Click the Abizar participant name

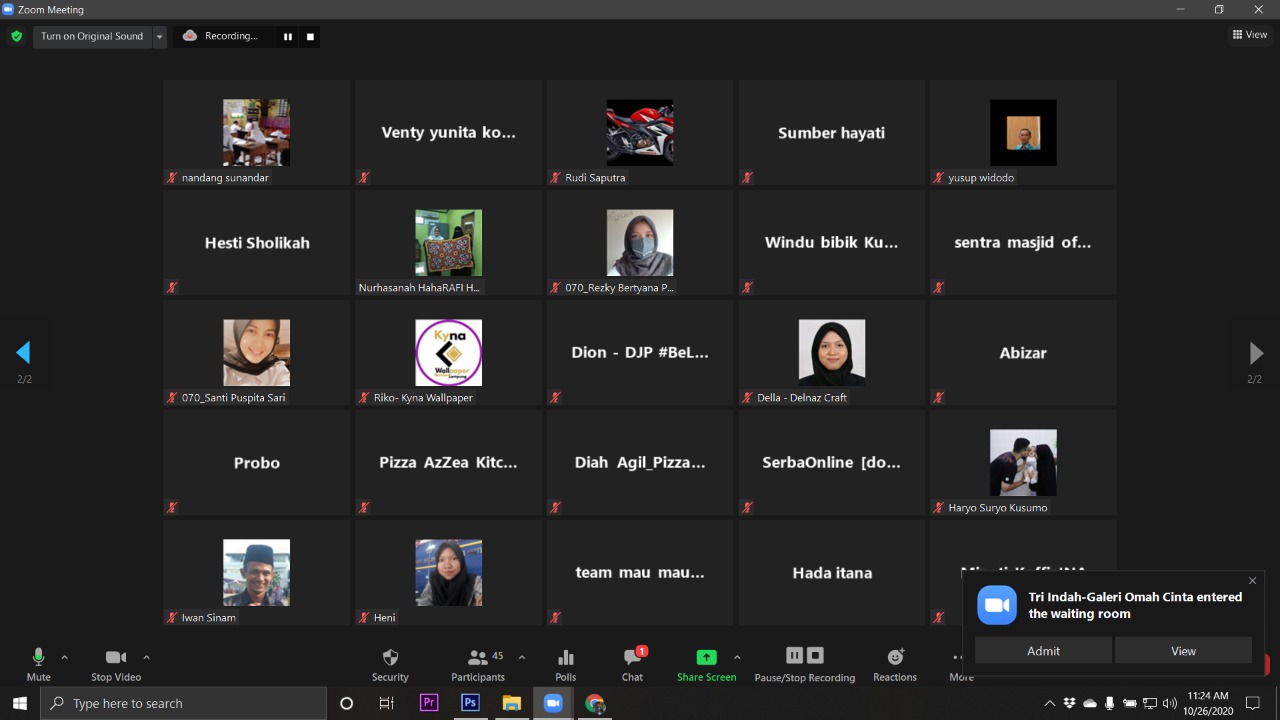pos(1023,353)
